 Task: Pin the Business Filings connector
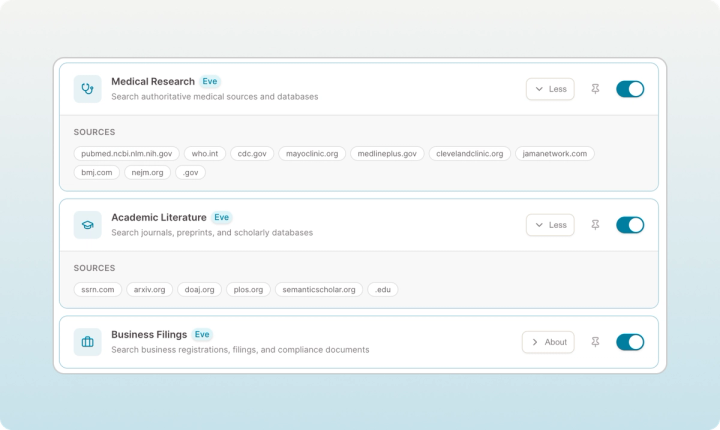595,342
